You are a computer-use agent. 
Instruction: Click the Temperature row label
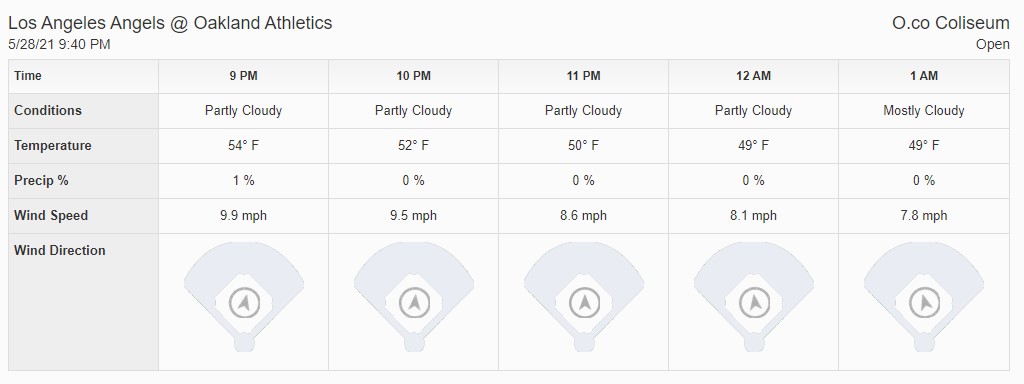pos(53,146)
